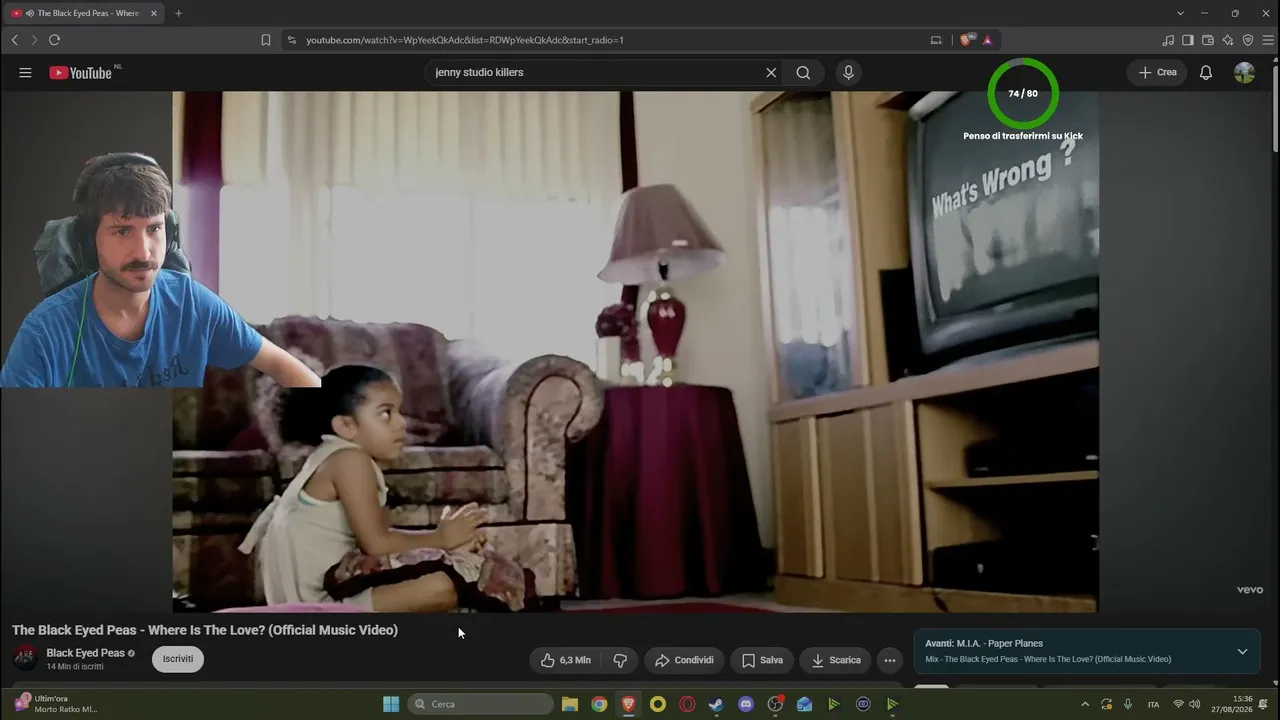Open Leo AI sparkle icon
The width and height of the screenshot is (1280, 720).
[1228, 40]
